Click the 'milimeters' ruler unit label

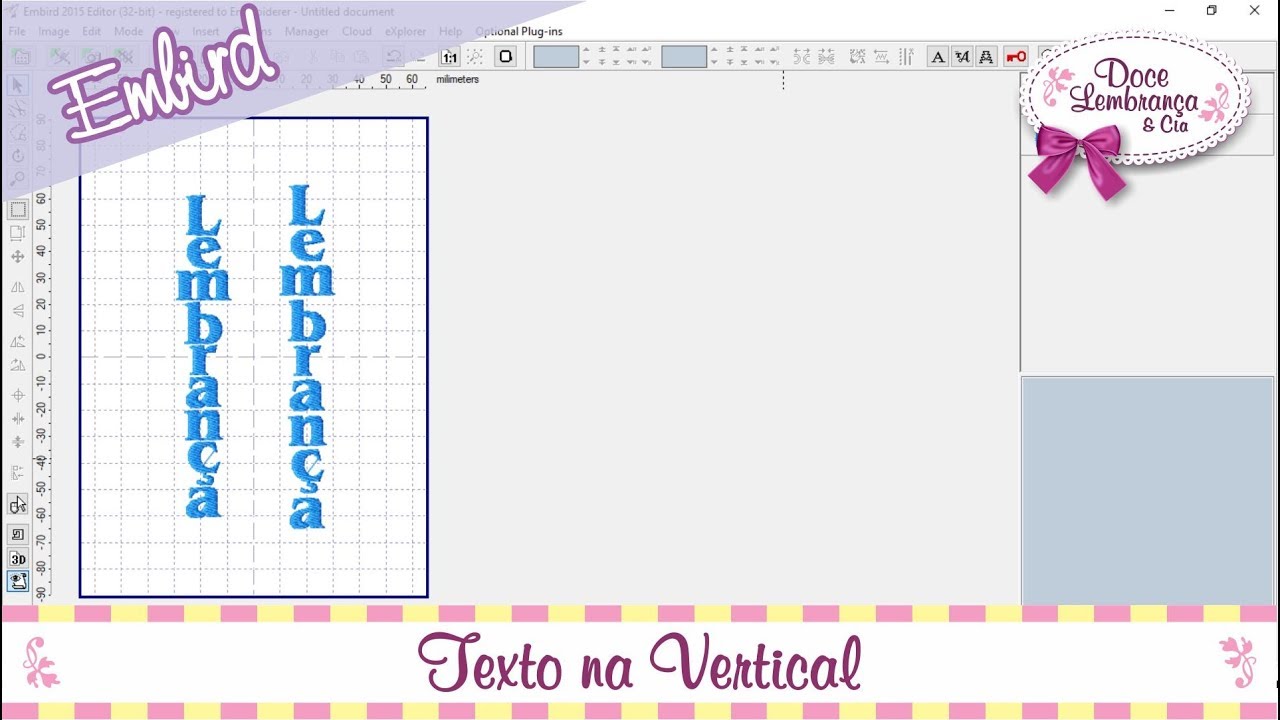tap(457, 79)
